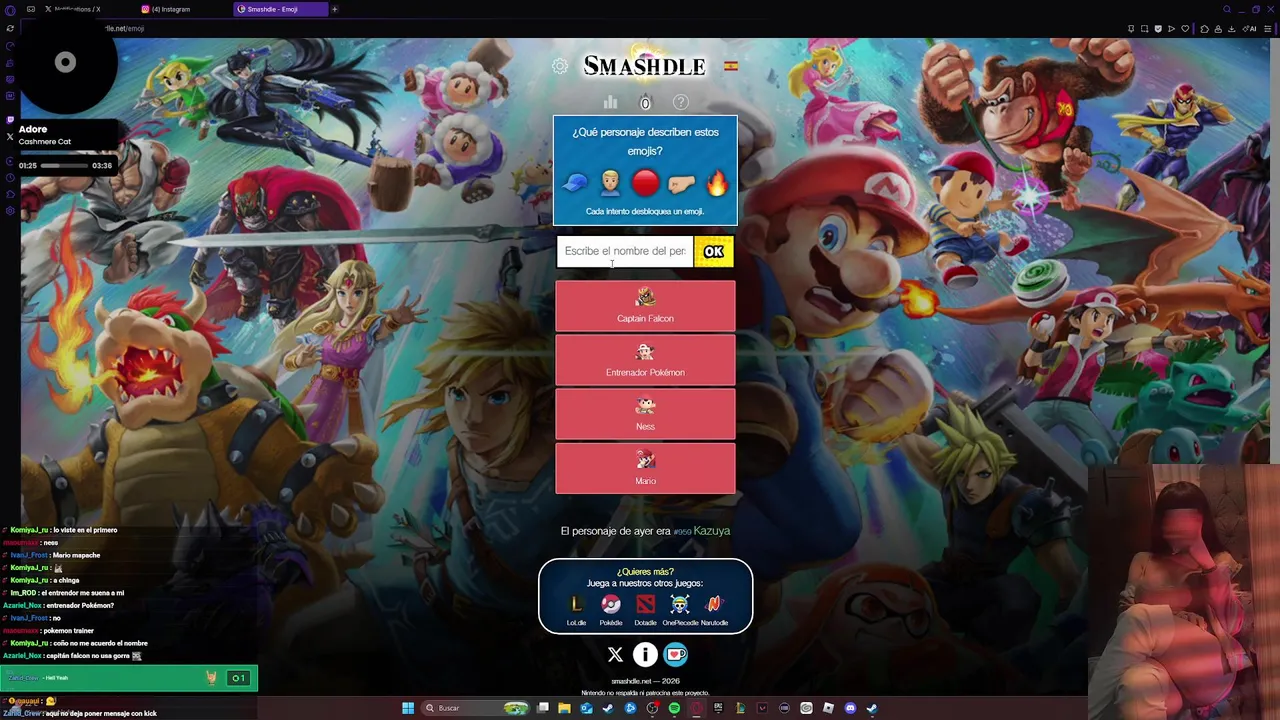Image resolution: width=1280 pixels, height=720 pixels.
Task: Open the sidebar player icon
Action: 10,161
